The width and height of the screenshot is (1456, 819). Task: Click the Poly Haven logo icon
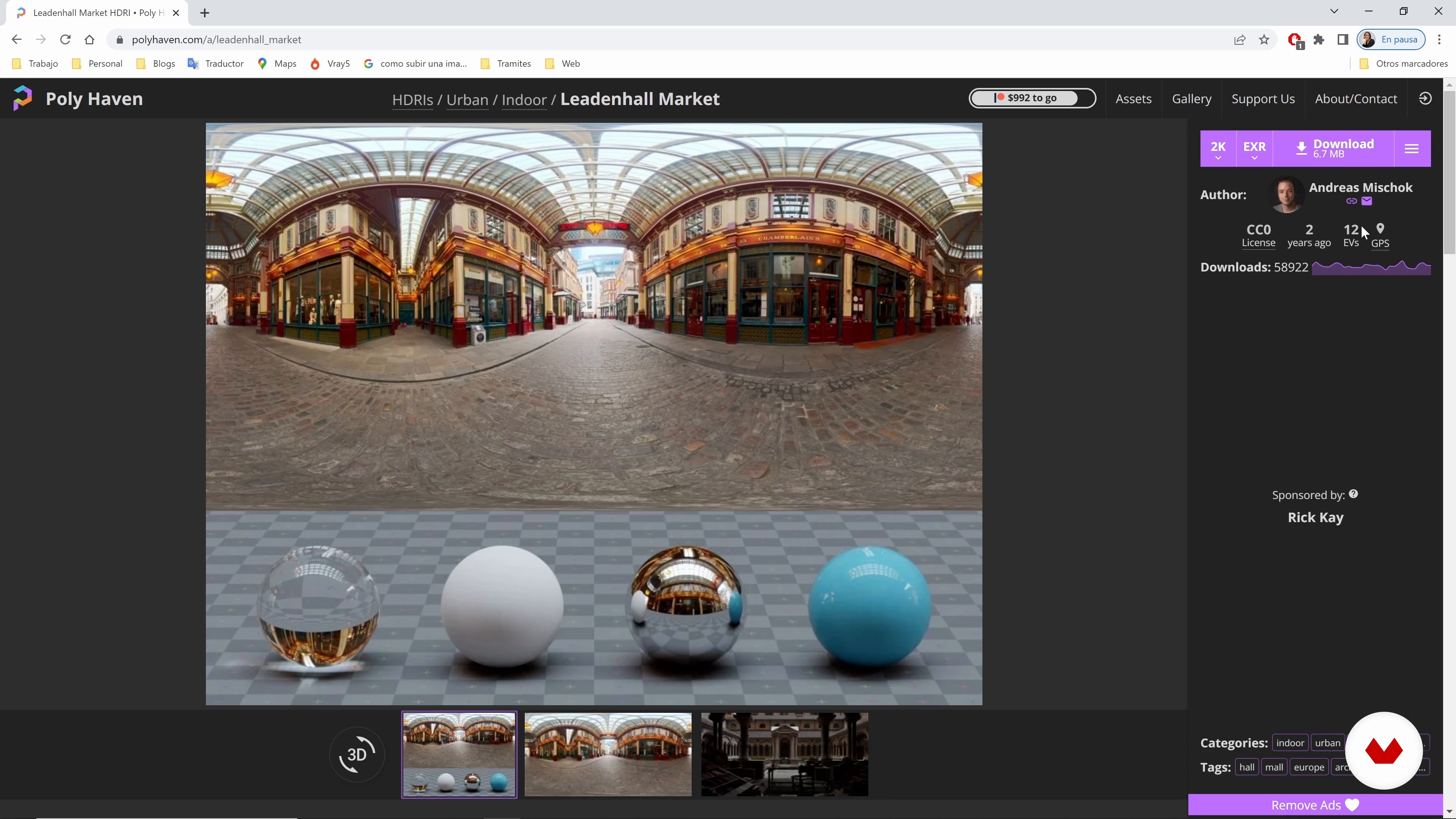(x=23, y=98)
